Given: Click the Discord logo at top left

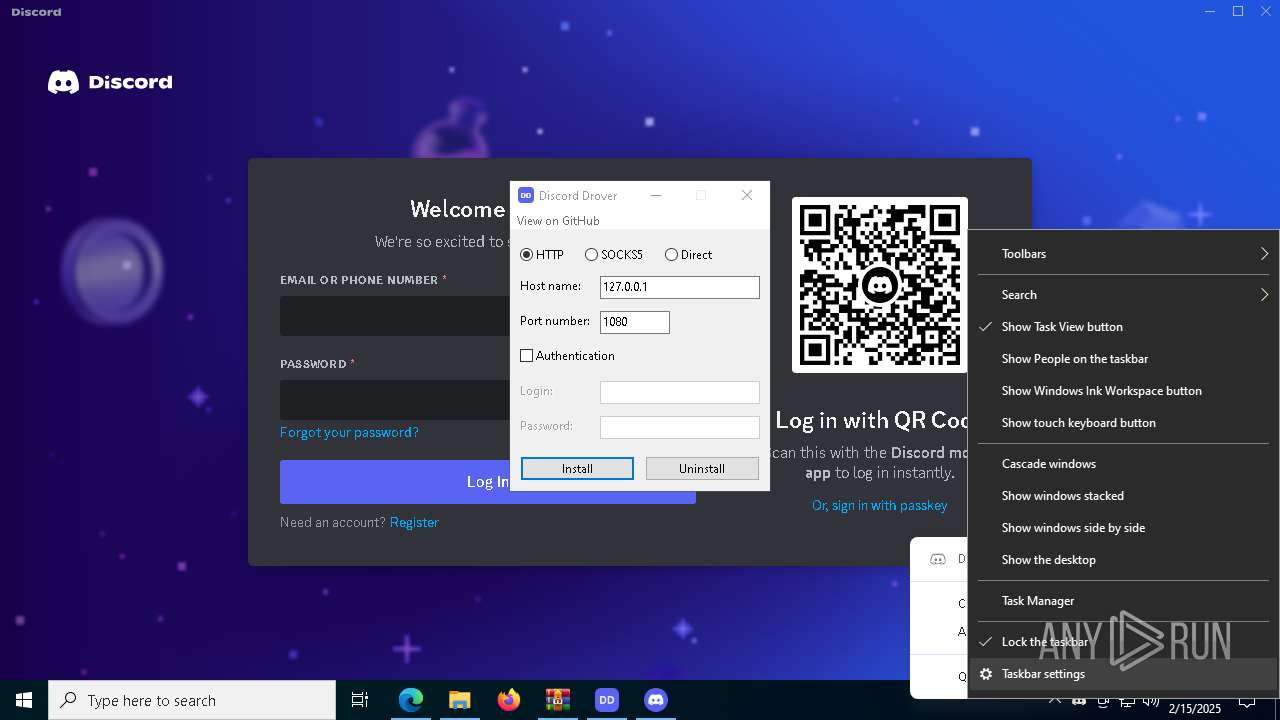Looking at the screenshot, I should tap(110, 82).
